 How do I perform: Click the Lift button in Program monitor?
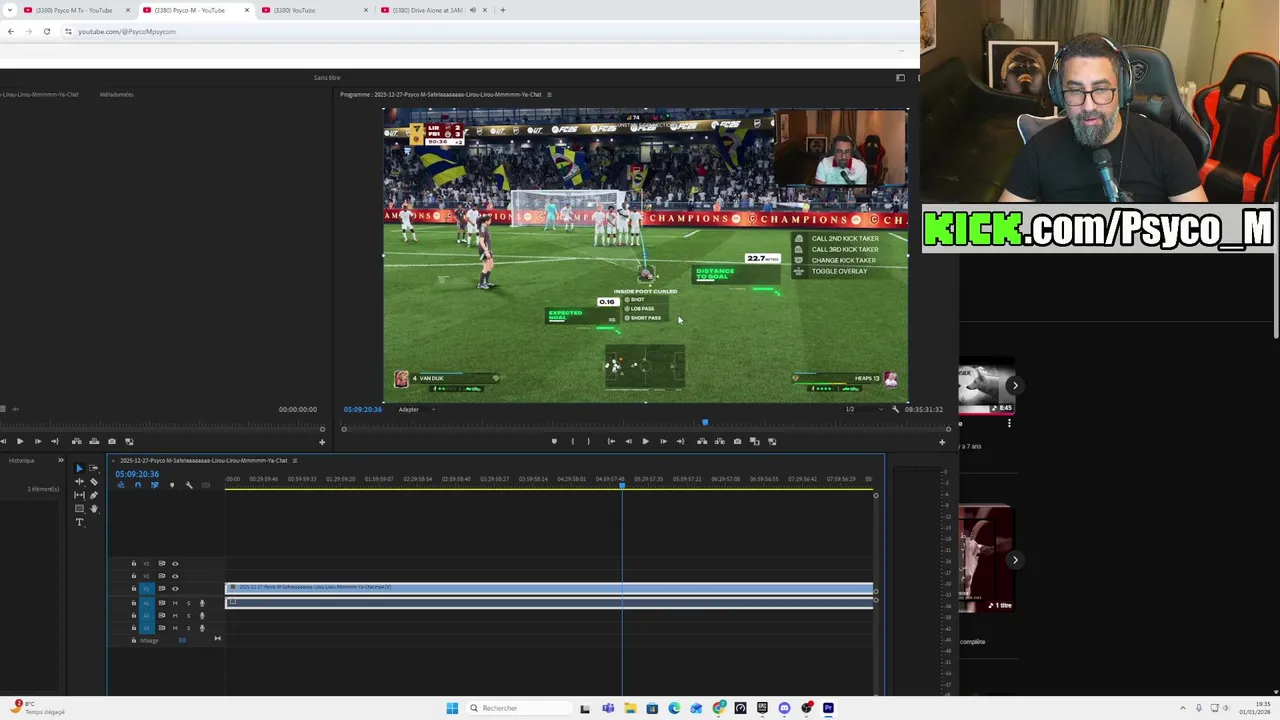click(702, 441)
